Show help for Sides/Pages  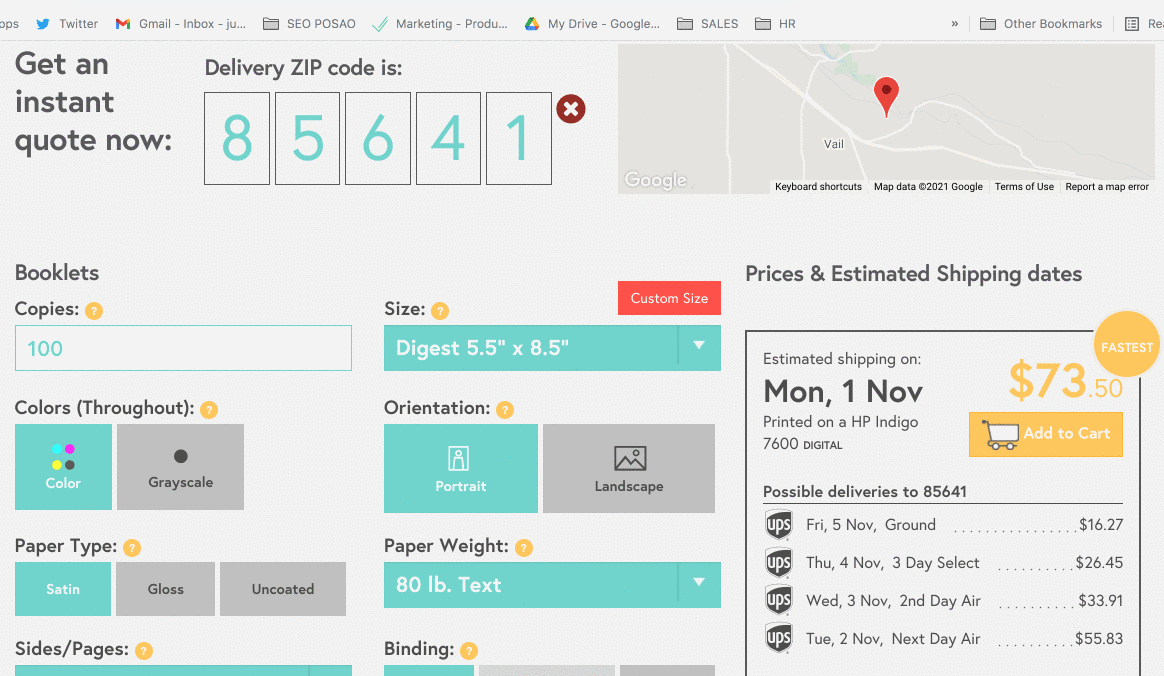point(144,651)
